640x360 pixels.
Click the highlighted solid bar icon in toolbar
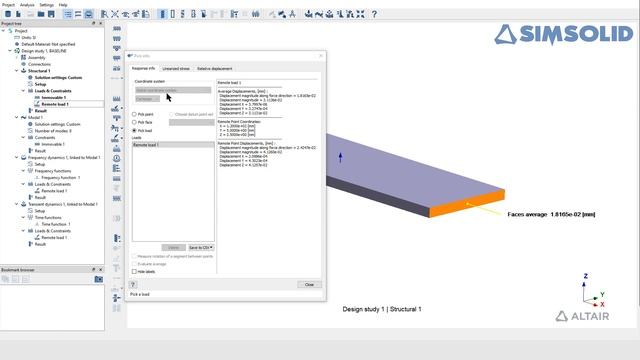pyautogui.click(x=162, y=14)
